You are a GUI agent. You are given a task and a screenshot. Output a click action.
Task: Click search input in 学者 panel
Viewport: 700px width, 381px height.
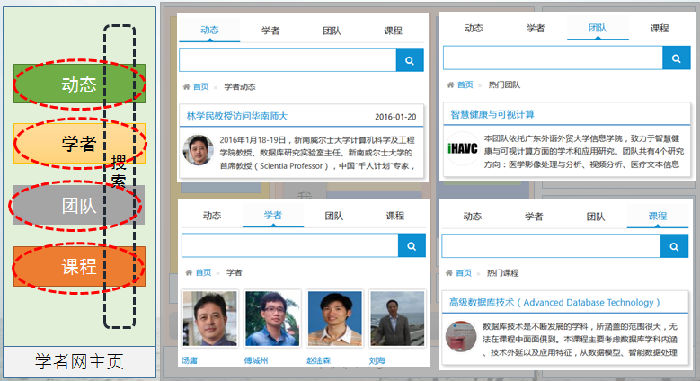click(290, 246)
